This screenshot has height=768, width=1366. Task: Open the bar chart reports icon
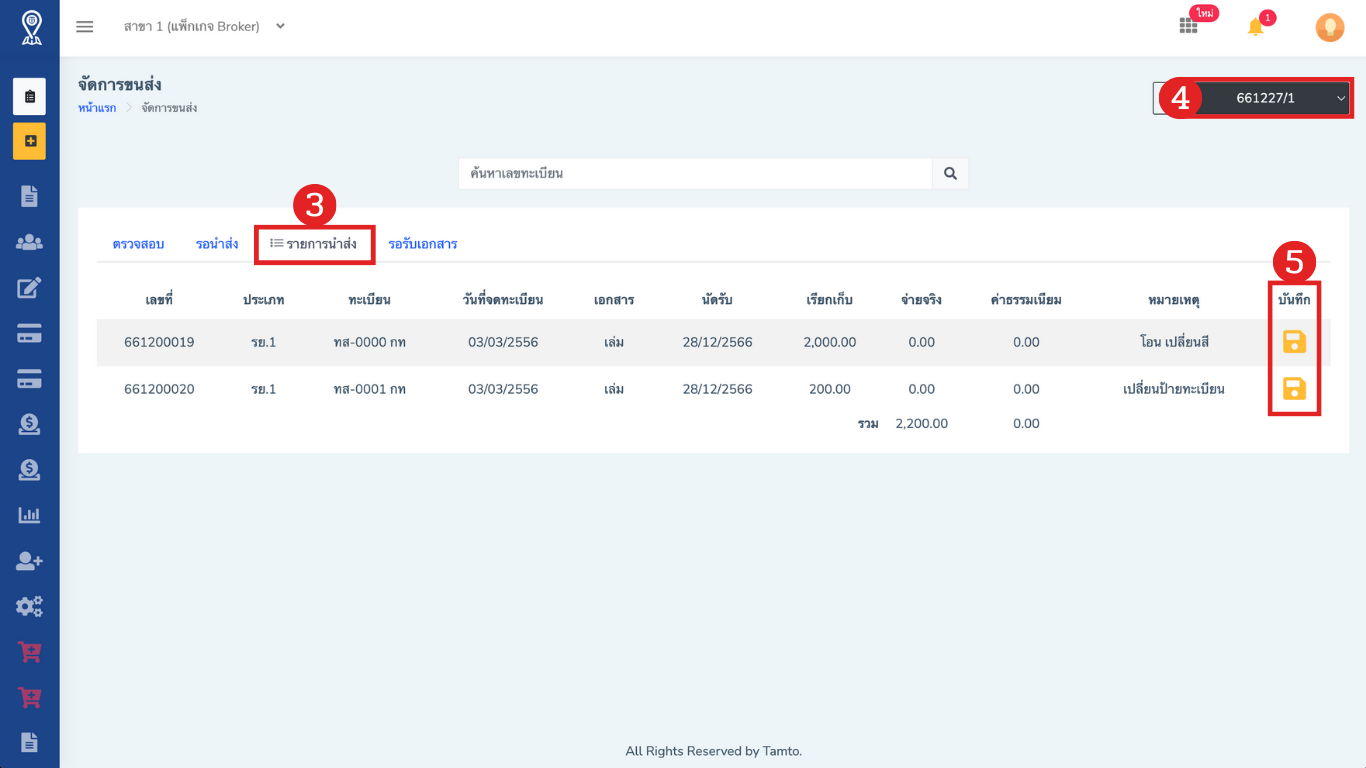point(30,515)
